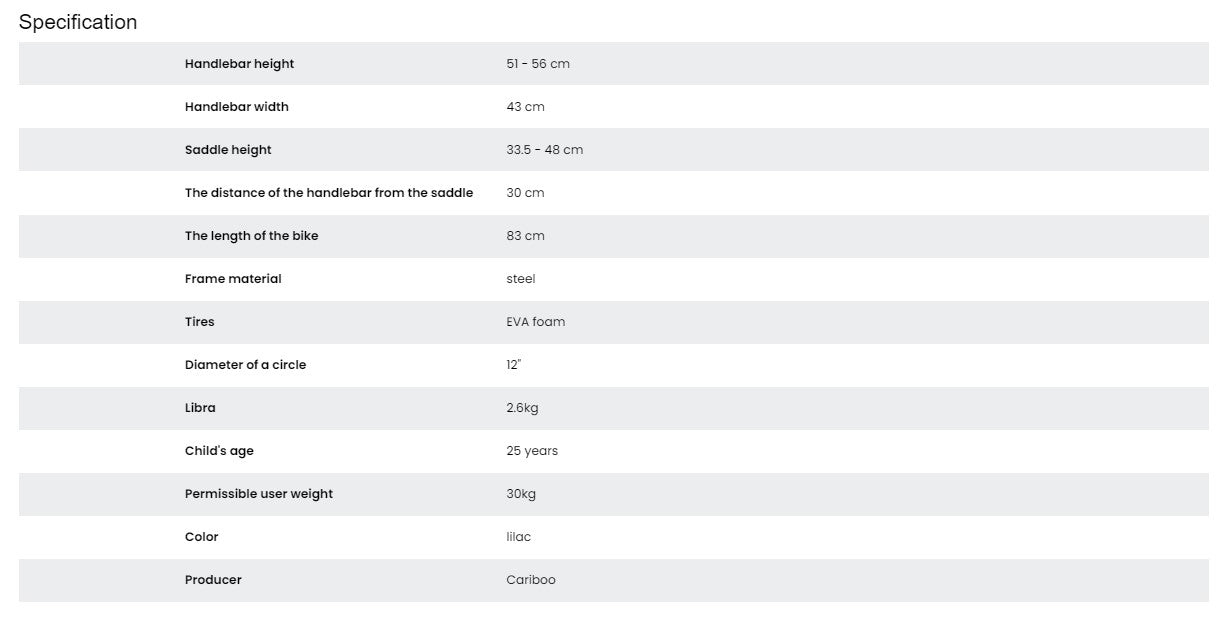Click the Permissible user weight label

258,494
